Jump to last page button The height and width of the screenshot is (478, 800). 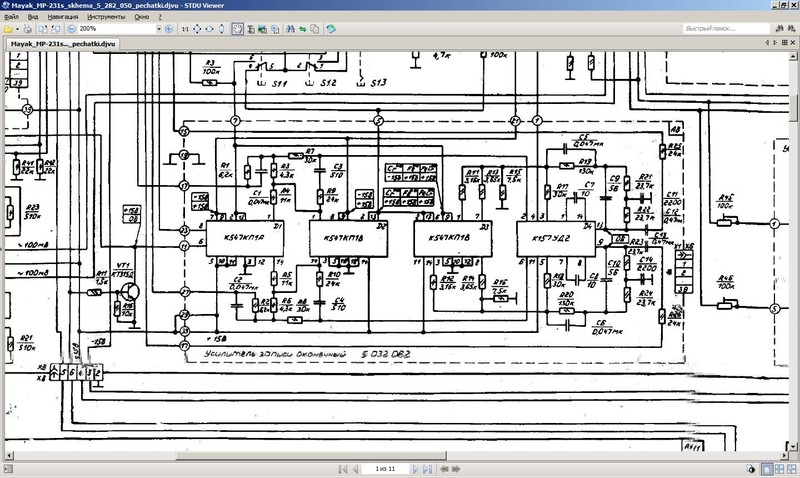point(428,469)
